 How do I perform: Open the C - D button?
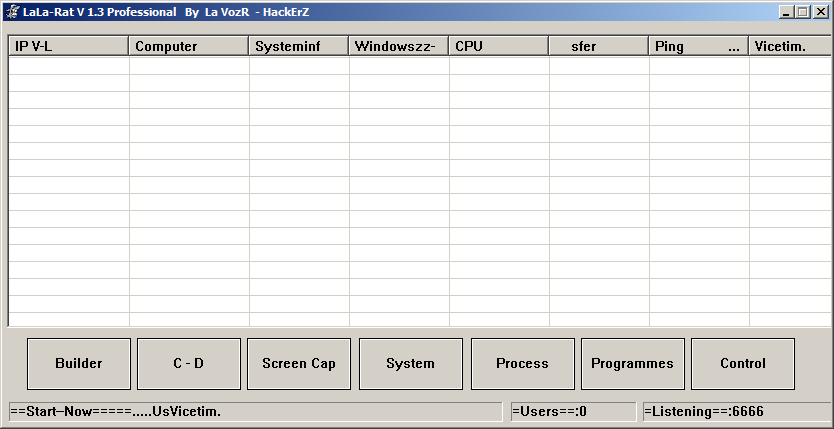click(x=188, y=364)
